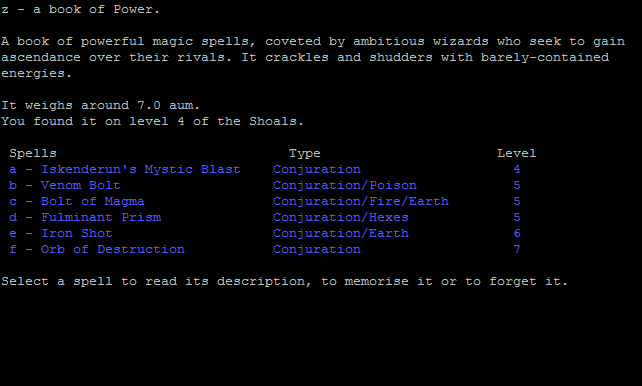This screenshot has height=386, width=642.
Task: Select the Iron Shot spell
Action: click(61, 233)
